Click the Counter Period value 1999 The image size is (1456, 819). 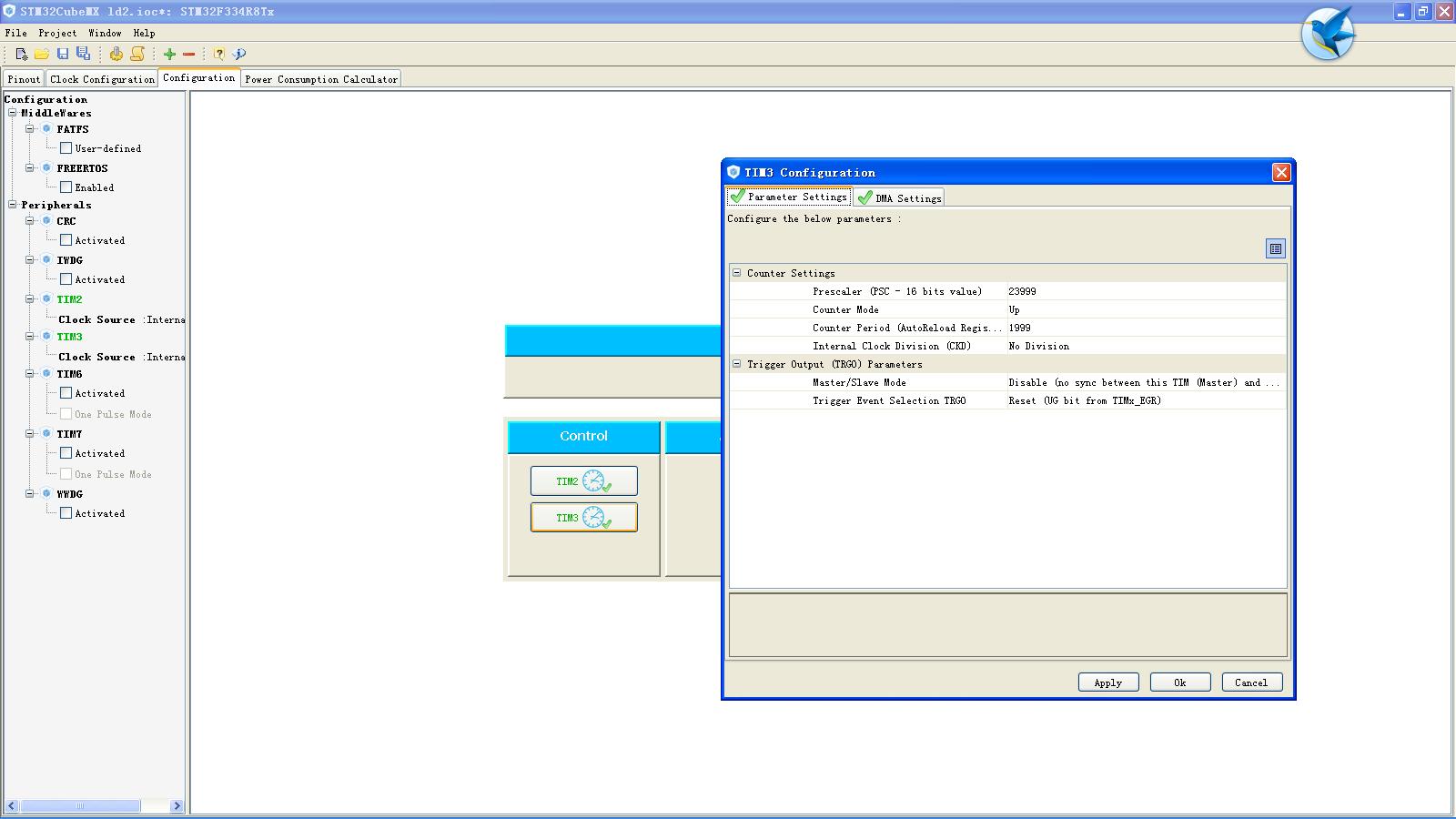coord(1146,328)
